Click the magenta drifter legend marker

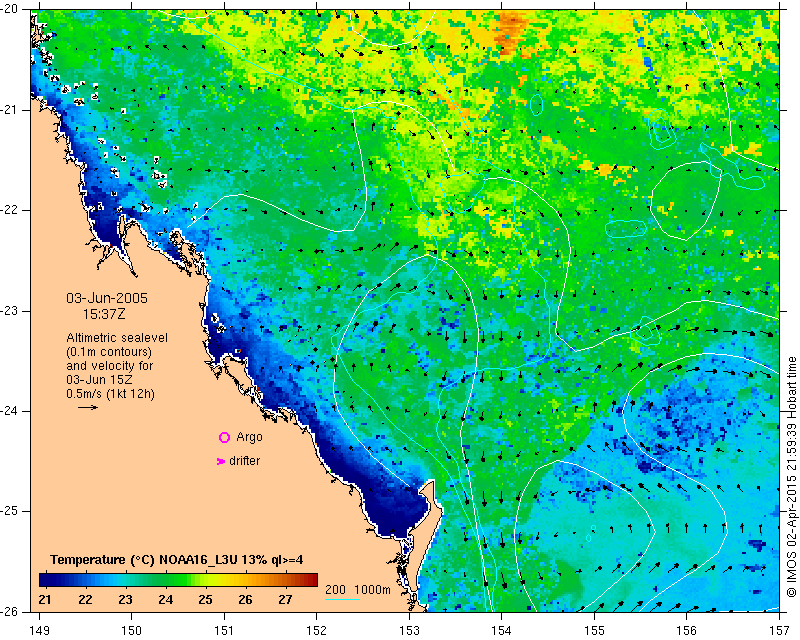coord(221,461)
